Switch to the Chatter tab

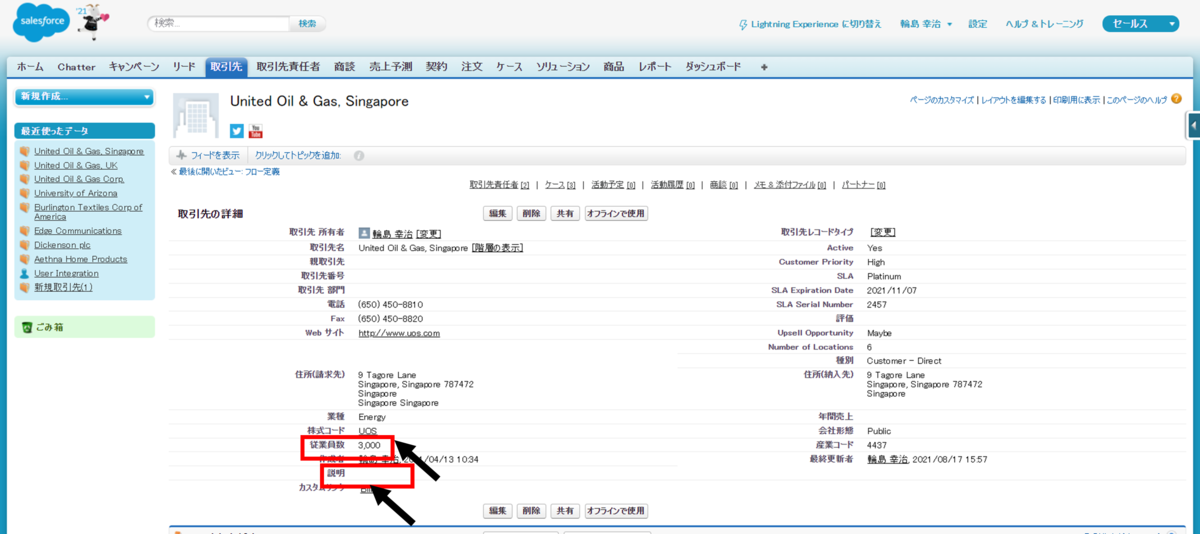pos(77,67)
